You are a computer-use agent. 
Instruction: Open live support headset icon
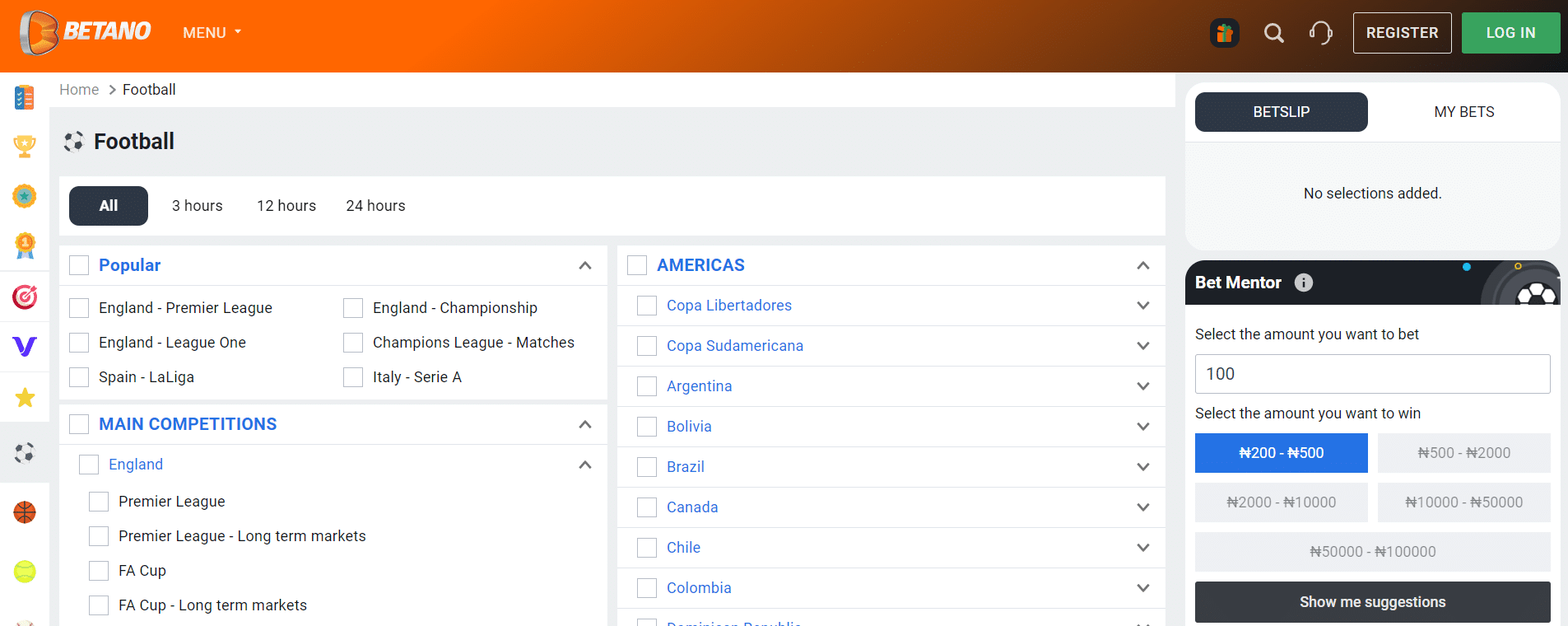[1320, 33]
